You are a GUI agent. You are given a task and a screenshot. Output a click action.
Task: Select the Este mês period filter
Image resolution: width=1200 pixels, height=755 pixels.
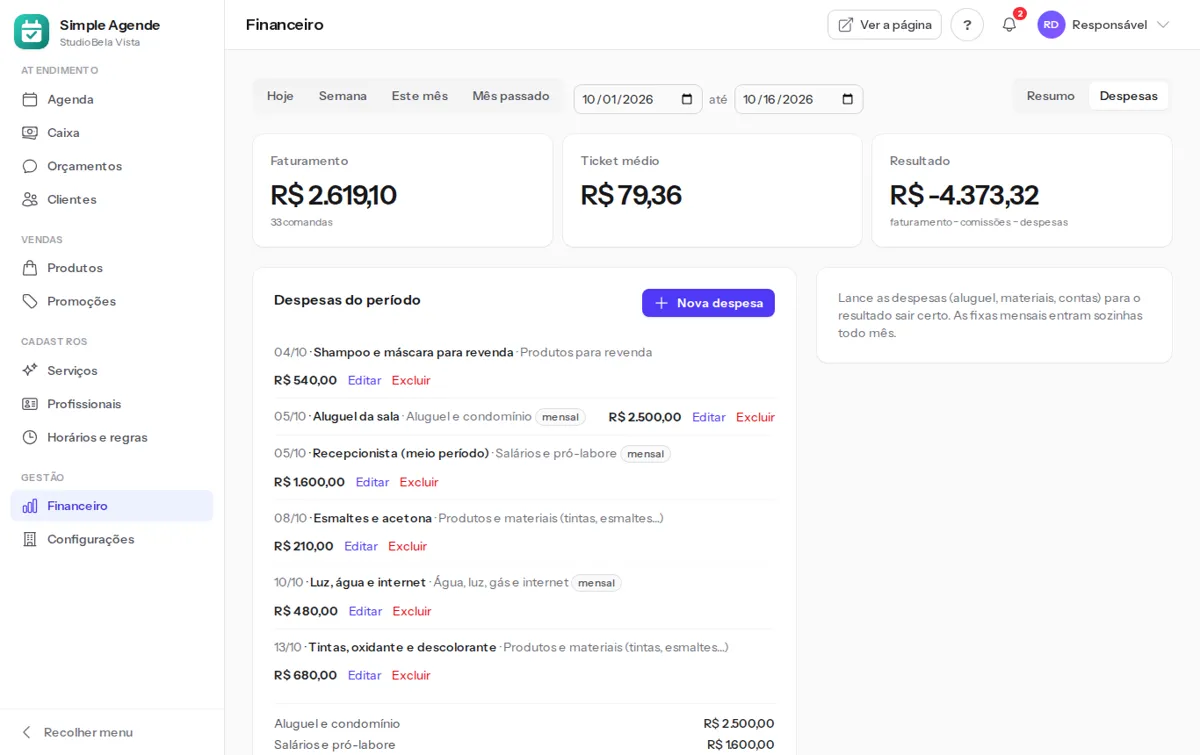tap(420, 96)
